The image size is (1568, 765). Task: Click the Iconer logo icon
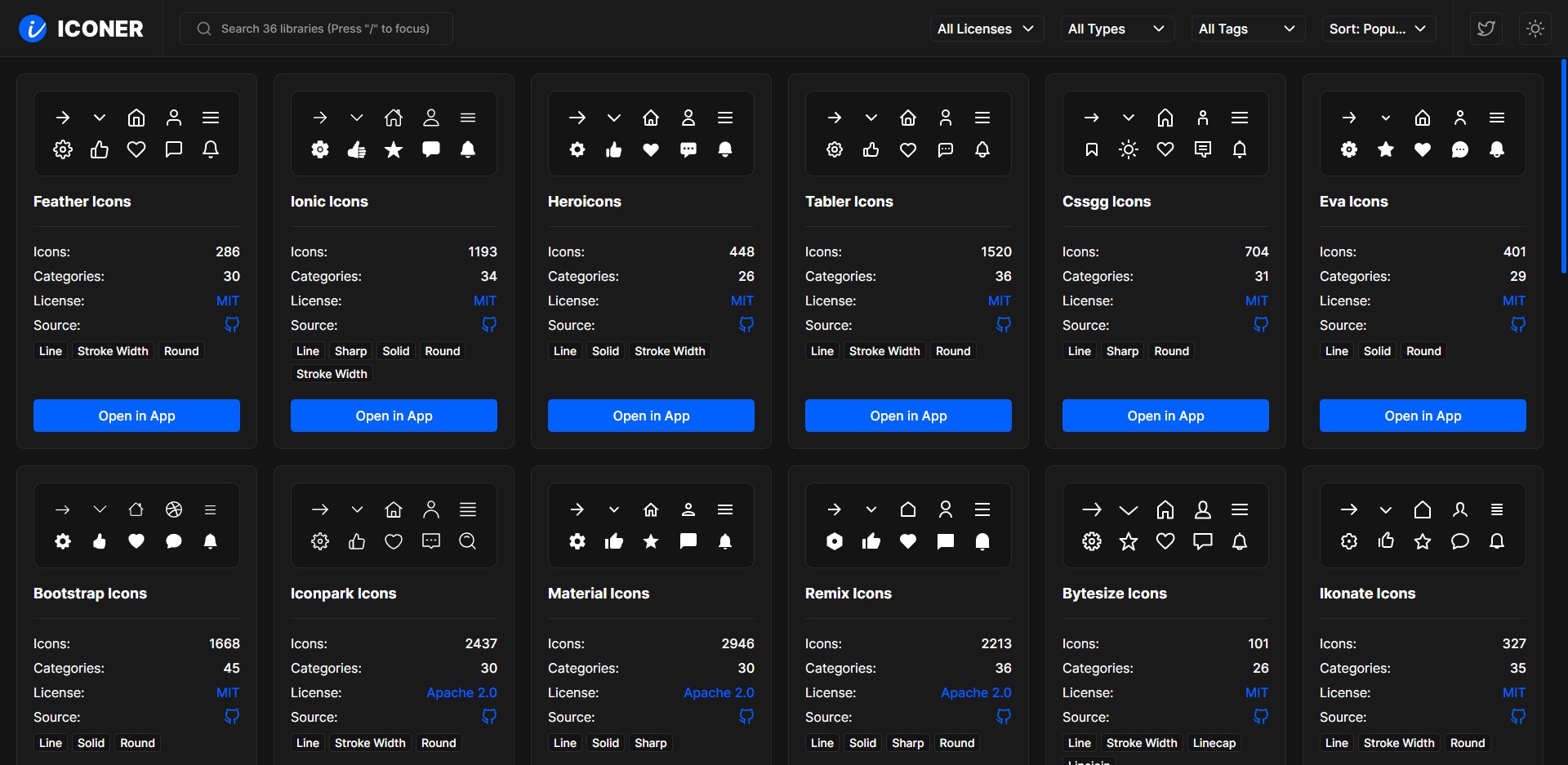[x=33, y=29]
